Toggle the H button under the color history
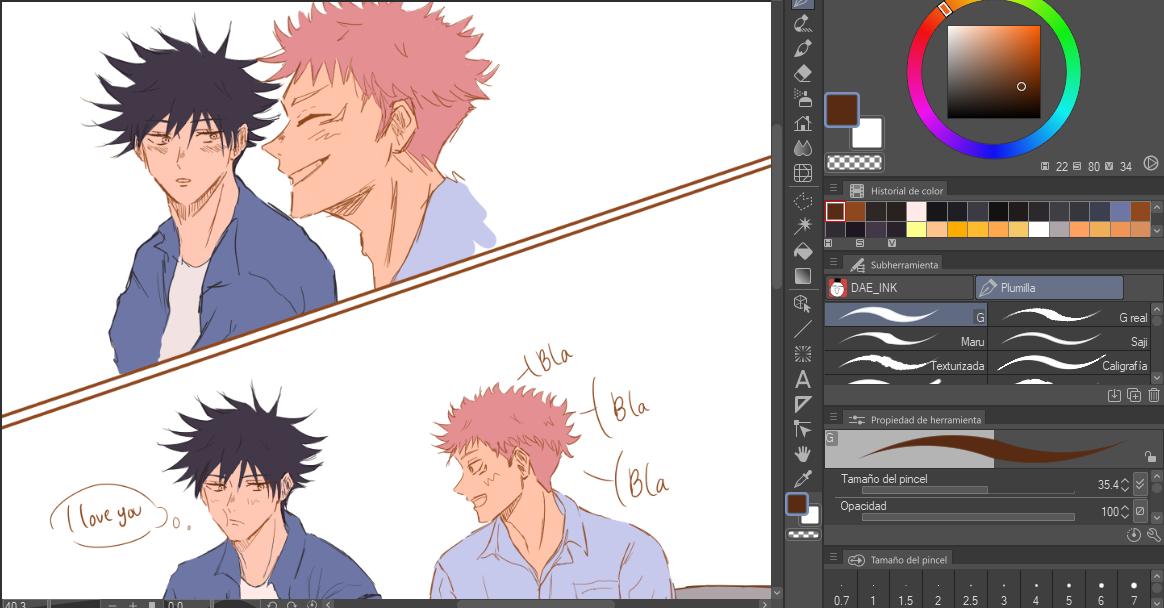The width and height of the screenshot is (1164, 608). tap(828, 242)
